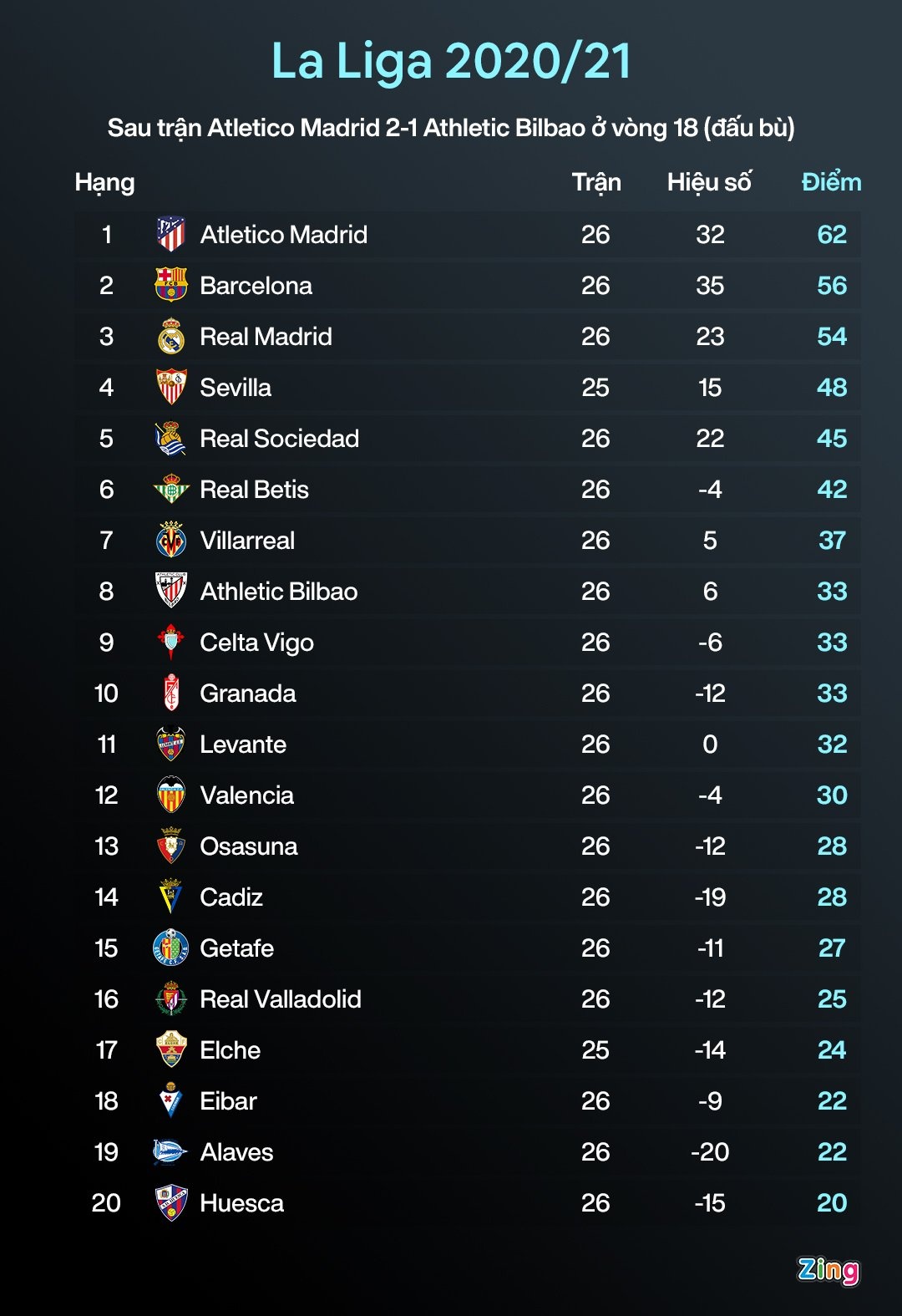Click the Real Madrid club crest

(x=171, y=337)
